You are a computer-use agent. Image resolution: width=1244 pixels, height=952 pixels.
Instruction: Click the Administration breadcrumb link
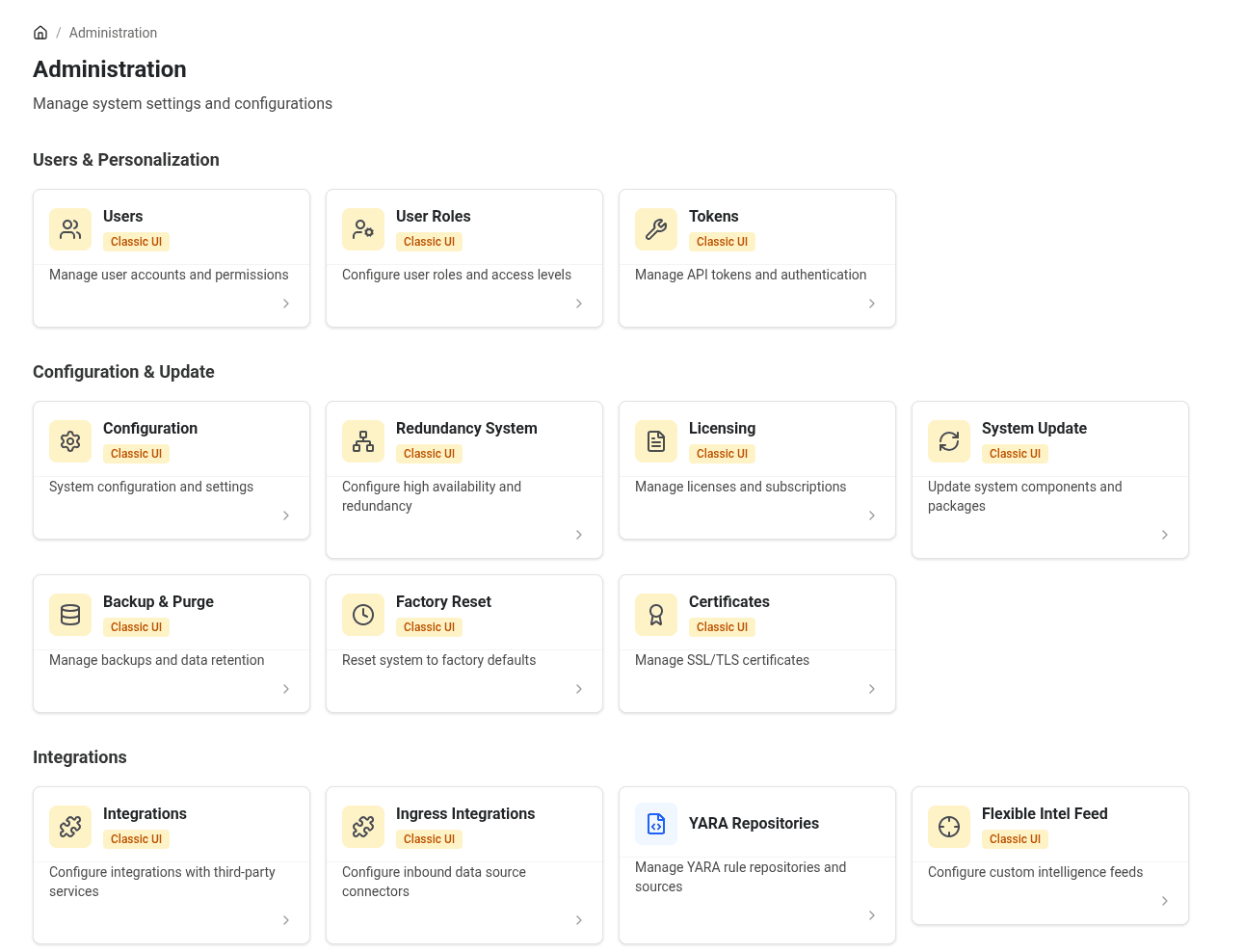tap(113, 33)
